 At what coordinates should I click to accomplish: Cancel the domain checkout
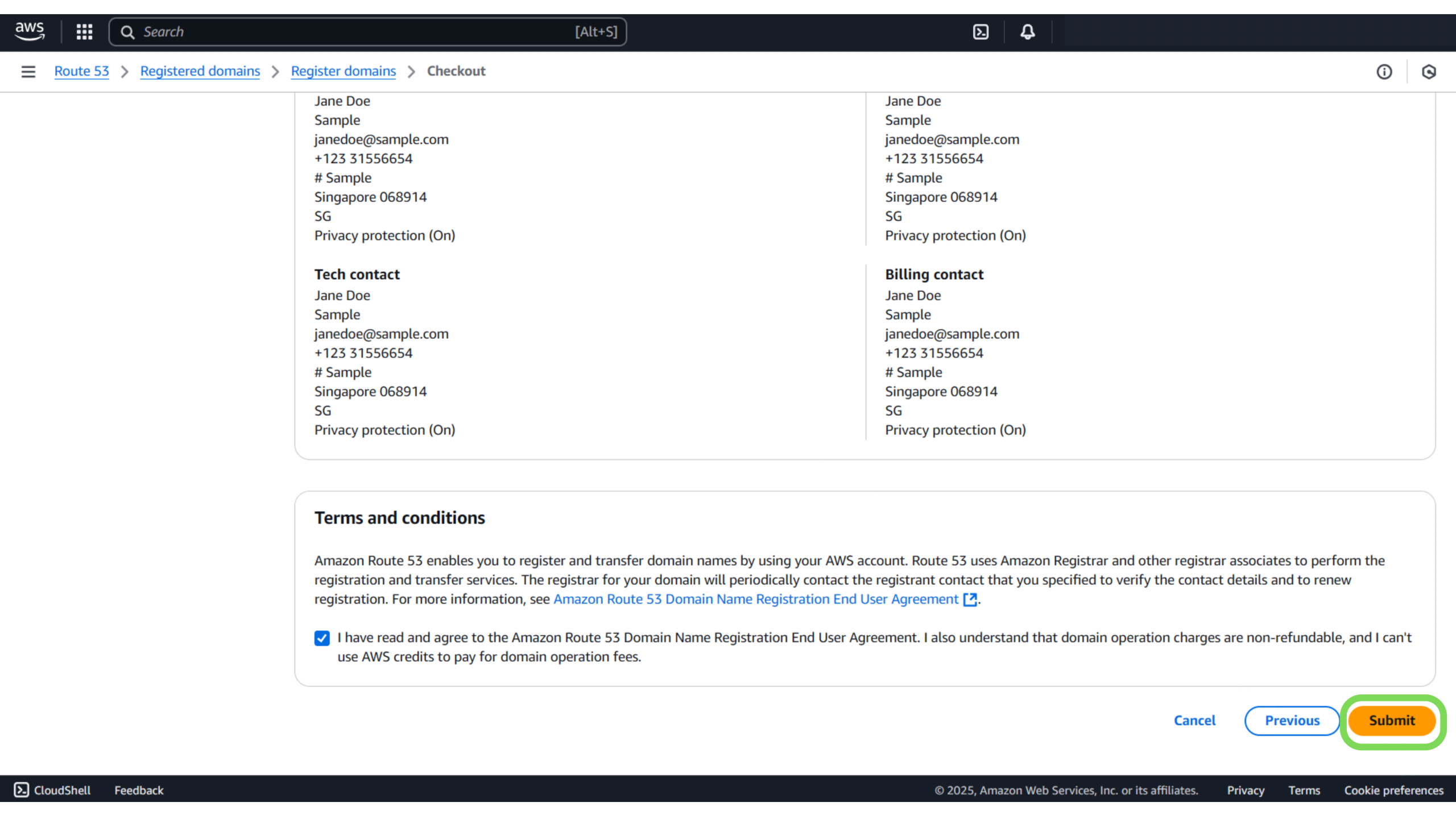pos(1194,721)
